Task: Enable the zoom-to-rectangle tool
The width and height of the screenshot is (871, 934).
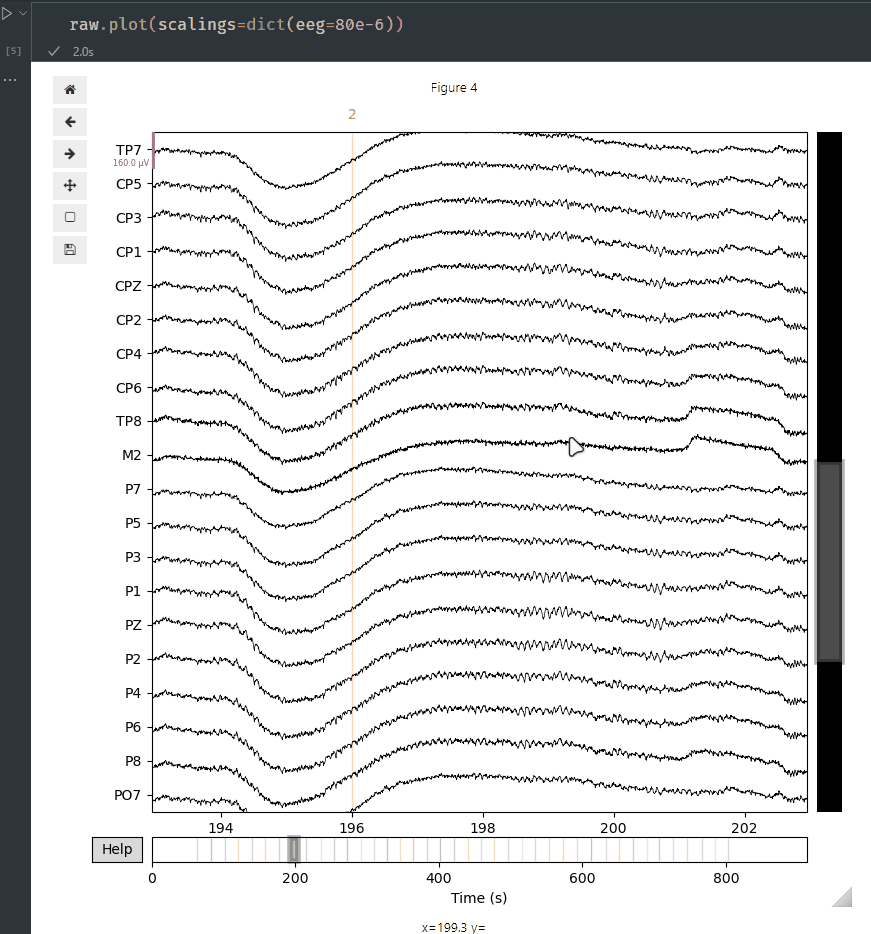Action: [x=69, y=217]
